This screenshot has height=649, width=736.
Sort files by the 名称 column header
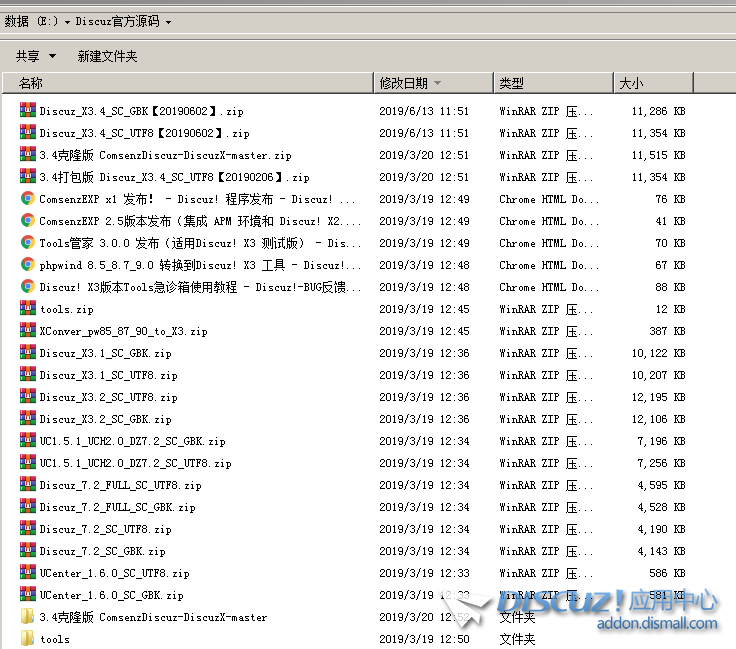tap(188, 83)
